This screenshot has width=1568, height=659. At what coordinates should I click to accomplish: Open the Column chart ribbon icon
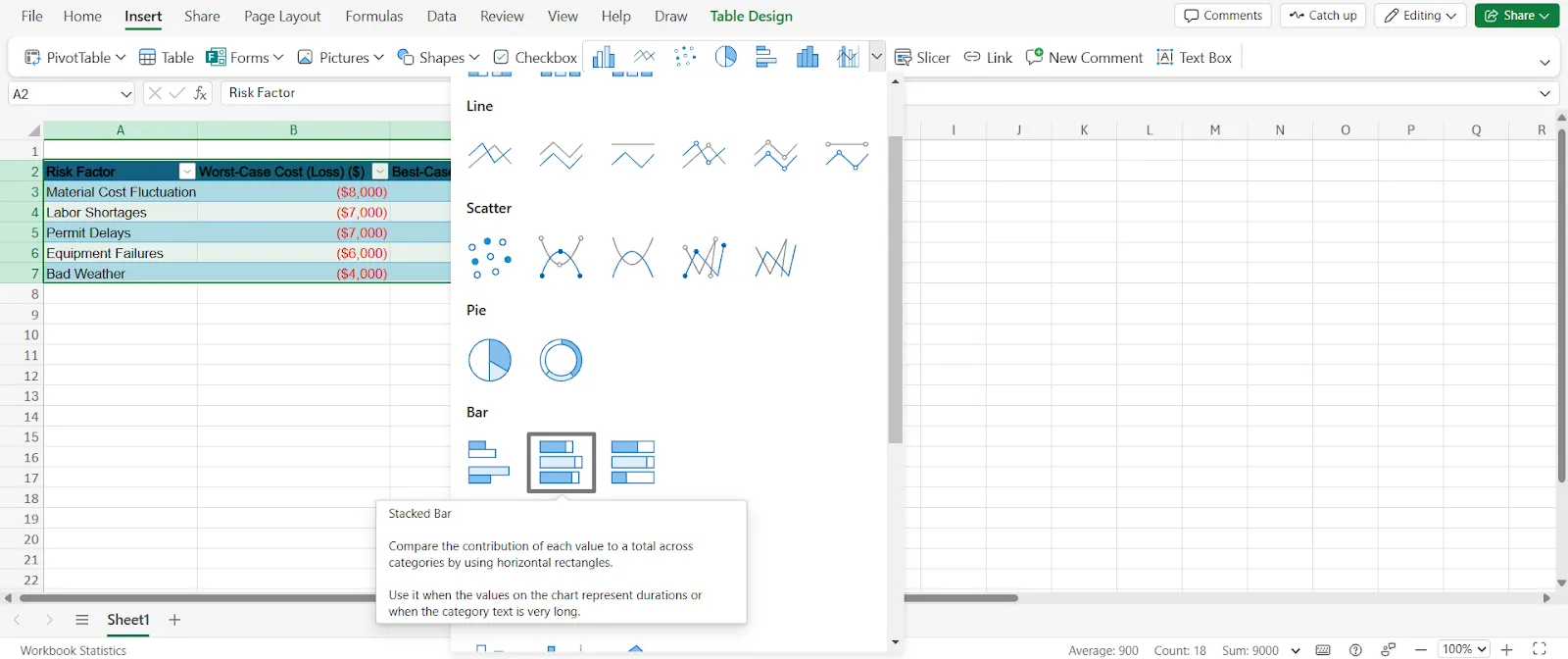pos(604,57)
